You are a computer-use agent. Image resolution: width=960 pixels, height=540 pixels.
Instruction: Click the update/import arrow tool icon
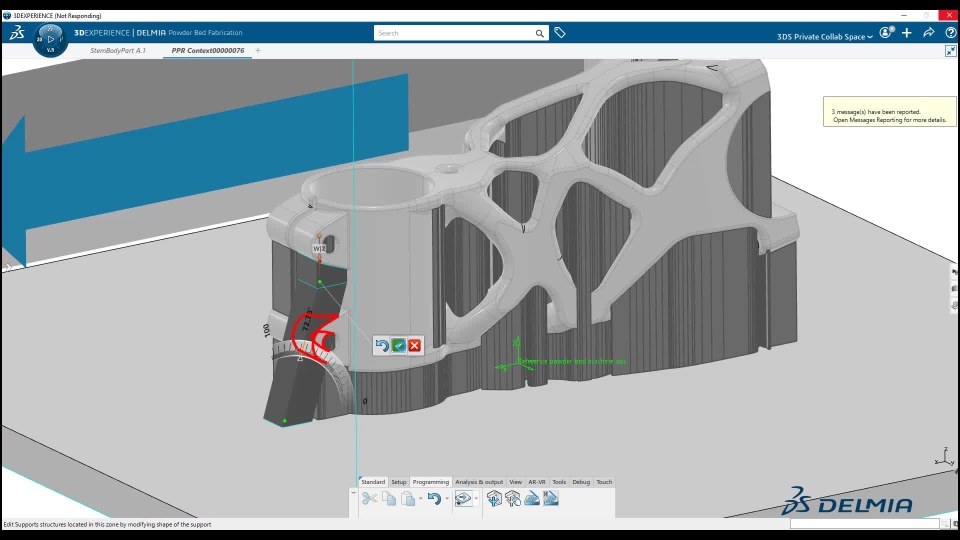[463, 499]
